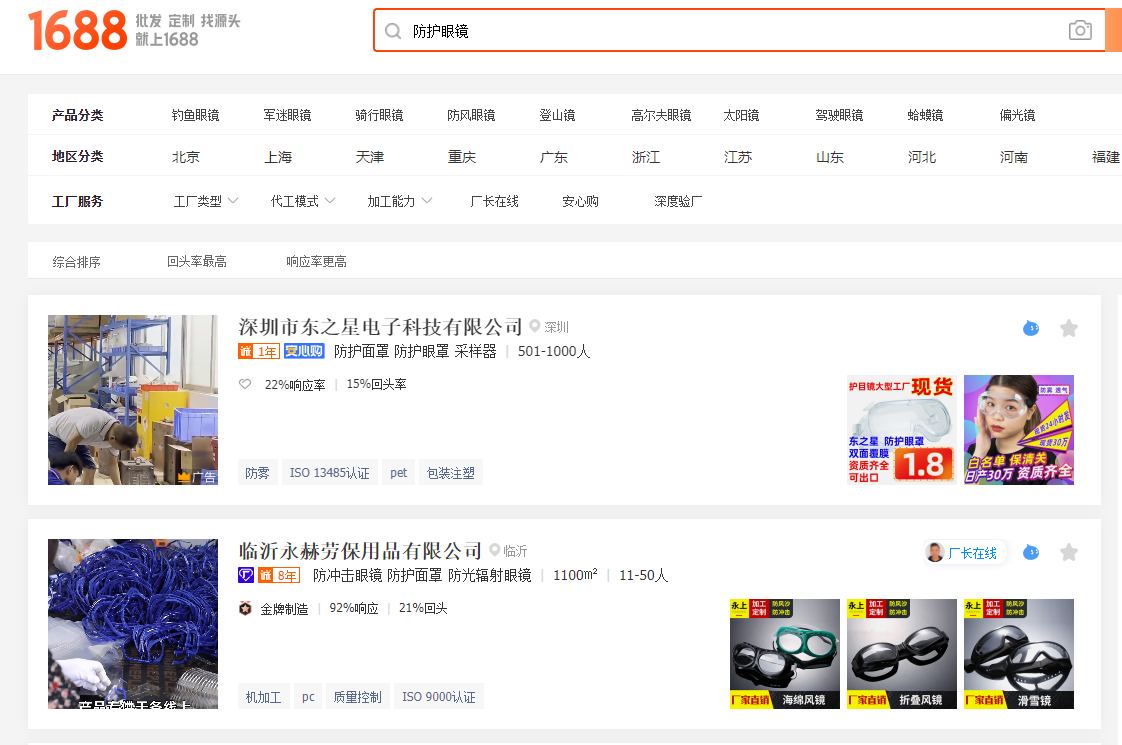
Task: Click the 金牌制造 medal icon
Action: click(245, 609)
